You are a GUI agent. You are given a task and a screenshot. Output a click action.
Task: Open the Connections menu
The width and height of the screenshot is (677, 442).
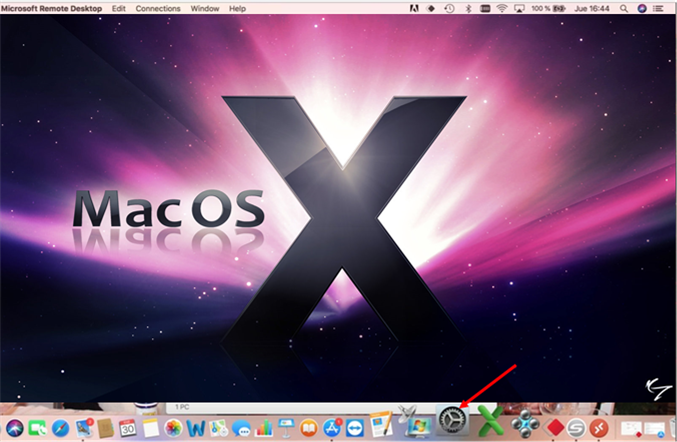pyautogui.click(x=158, y=9)
